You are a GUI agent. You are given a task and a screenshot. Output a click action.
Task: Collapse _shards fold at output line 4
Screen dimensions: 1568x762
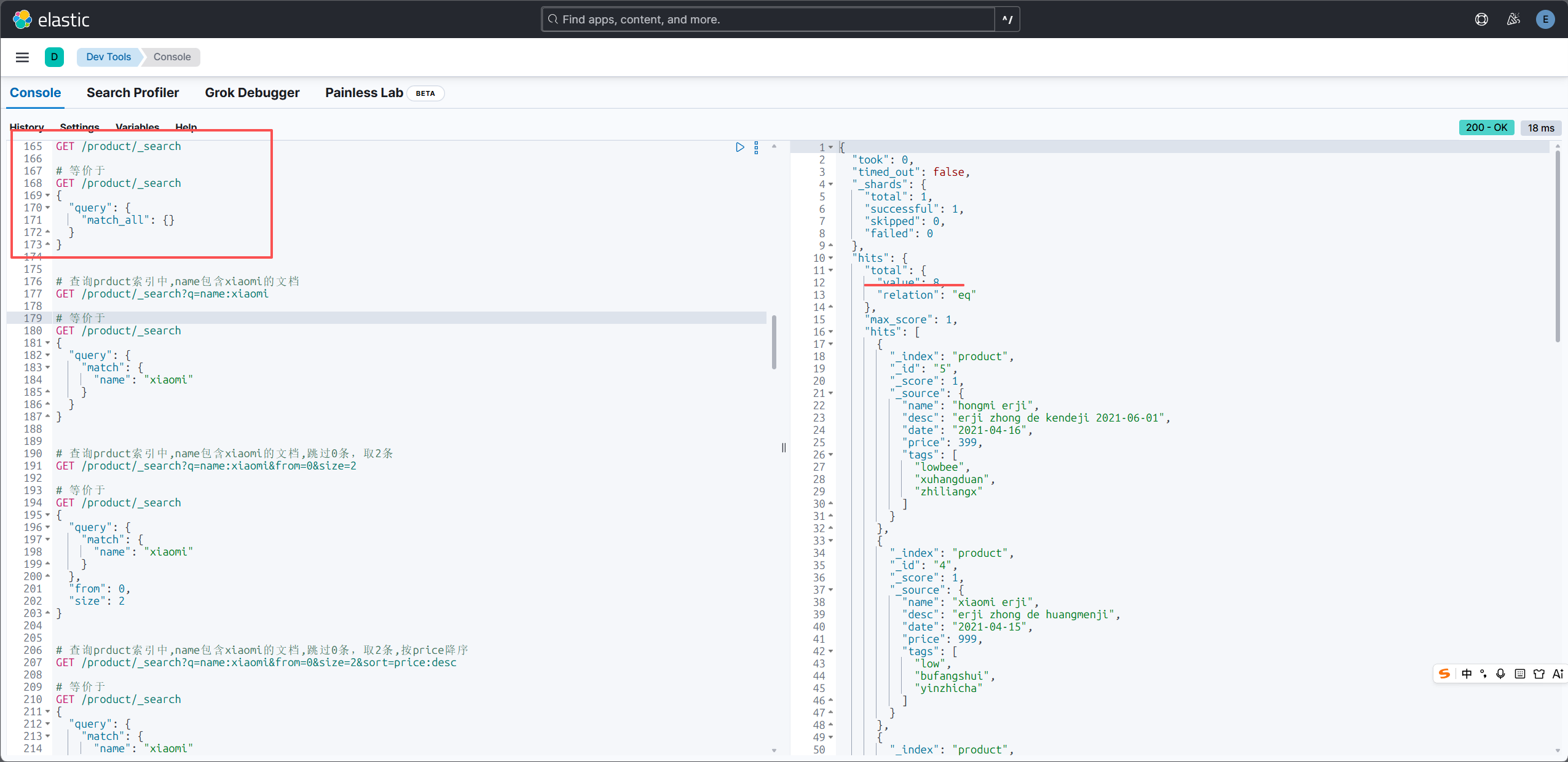(x=831, y=184)
